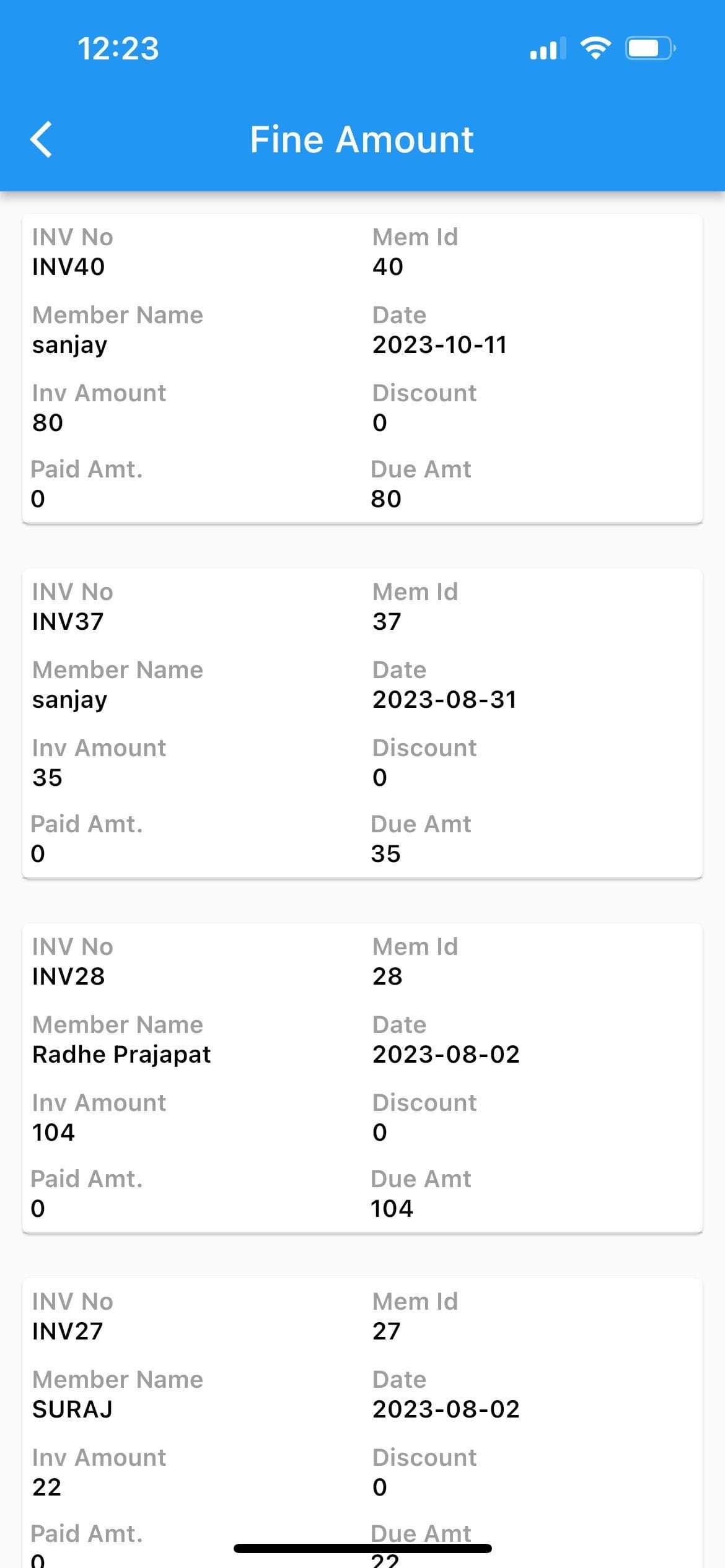The image size is (725, 1568).
Task: Tap the back arrow in header
Action: pos(42,139)
